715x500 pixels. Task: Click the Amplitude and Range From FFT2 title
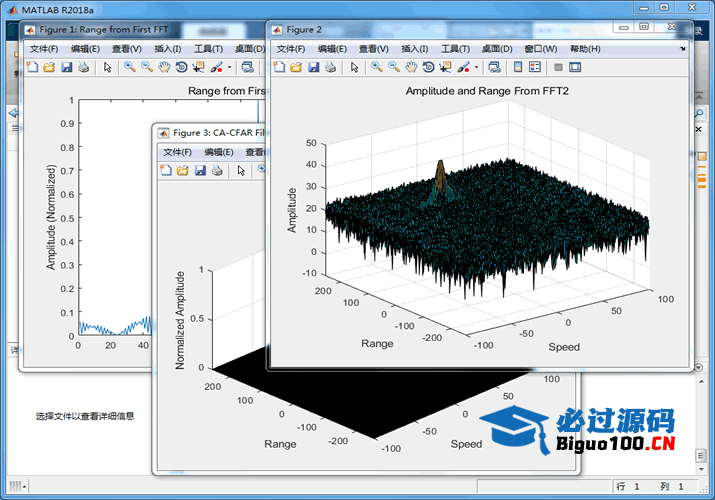[487, 91]
